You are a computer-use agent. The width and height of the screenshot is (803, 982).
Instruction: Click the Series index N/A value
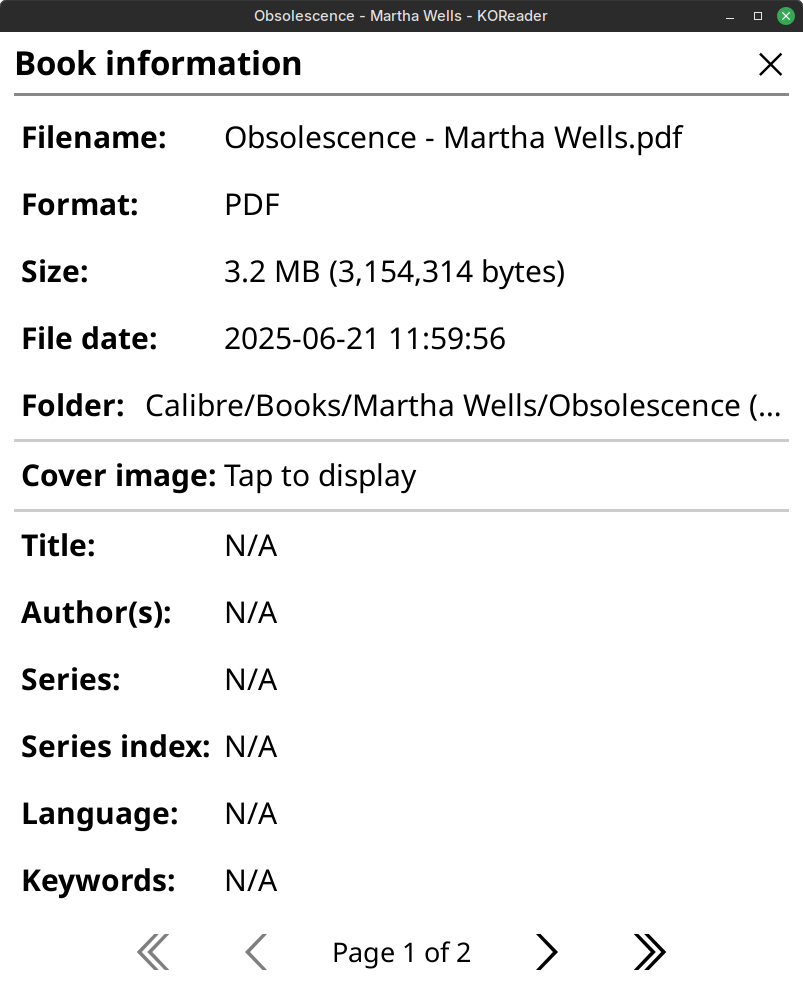(251, 747)
